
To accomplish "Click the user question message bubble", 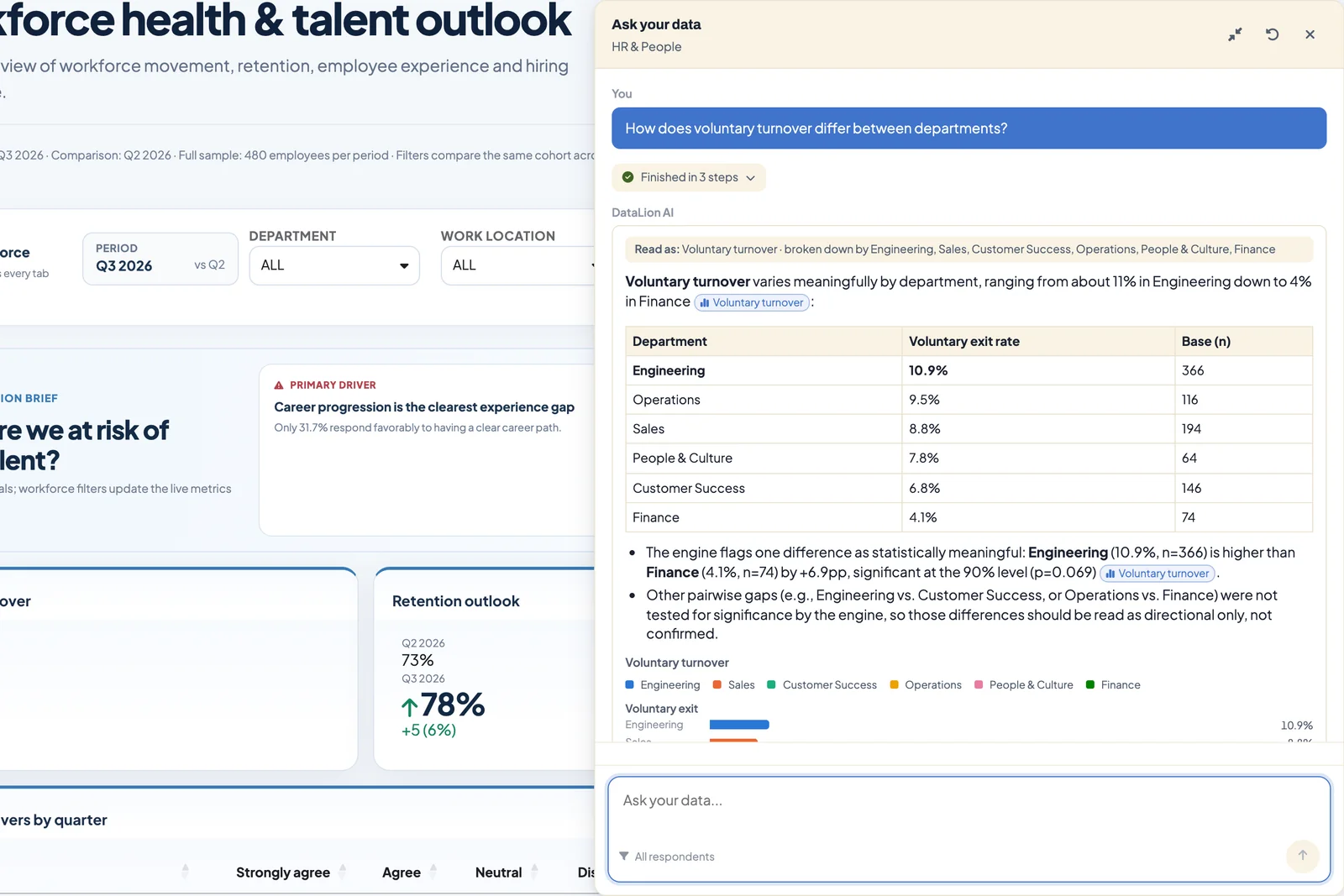I will pyautogui.click(x=969, y=128).
